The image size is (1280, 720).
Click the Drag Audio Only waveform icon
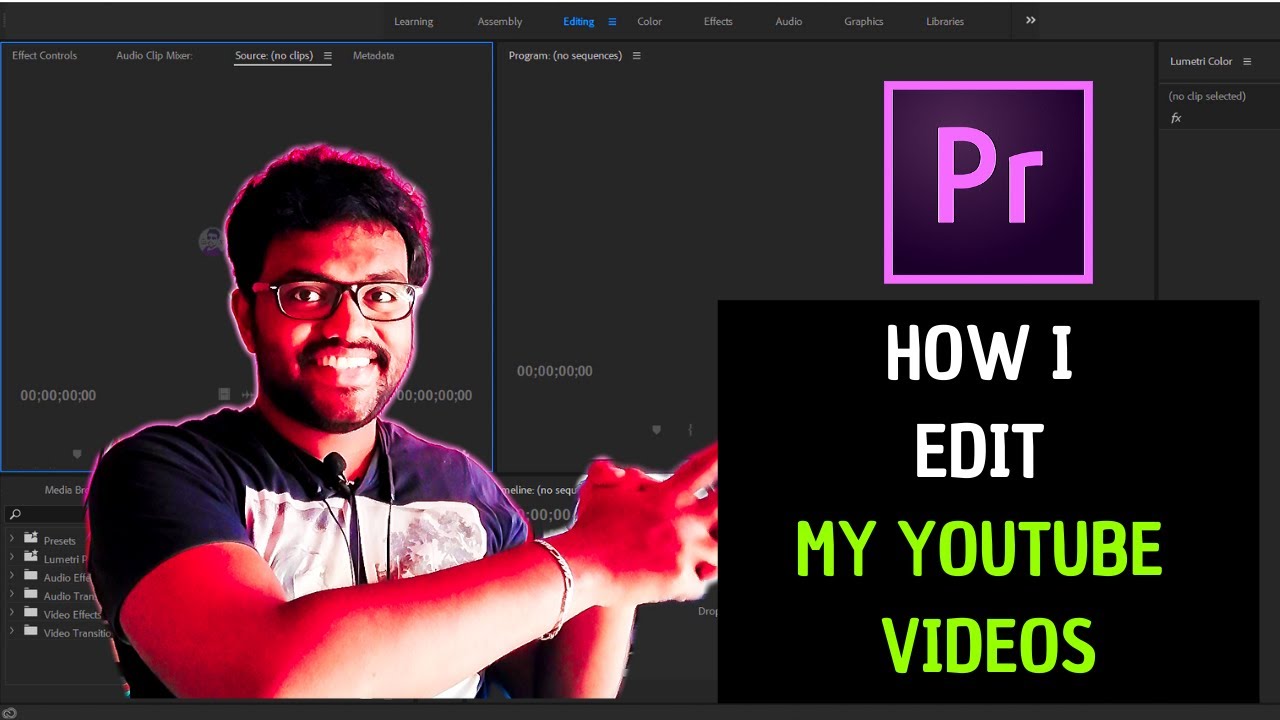click(x=247, y=395)
